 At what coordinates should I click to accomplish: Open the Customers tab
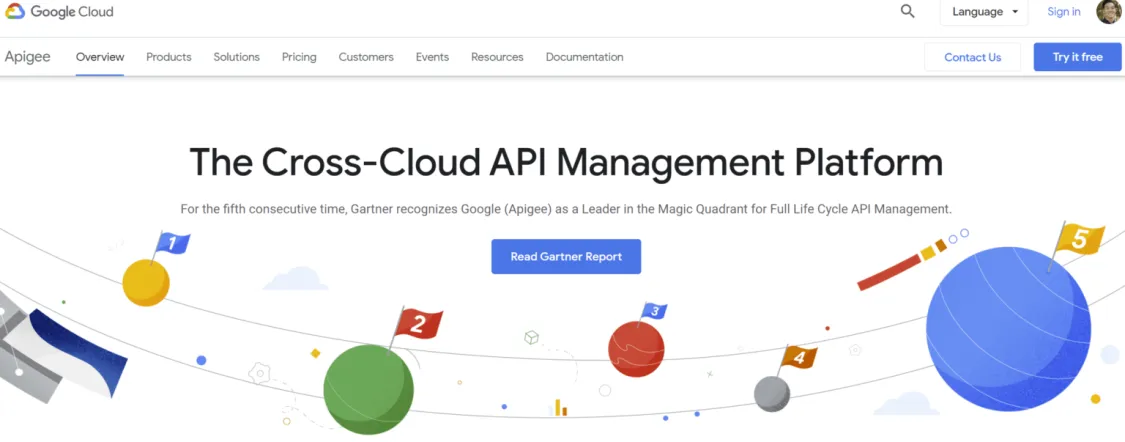[x=366, y=57]
